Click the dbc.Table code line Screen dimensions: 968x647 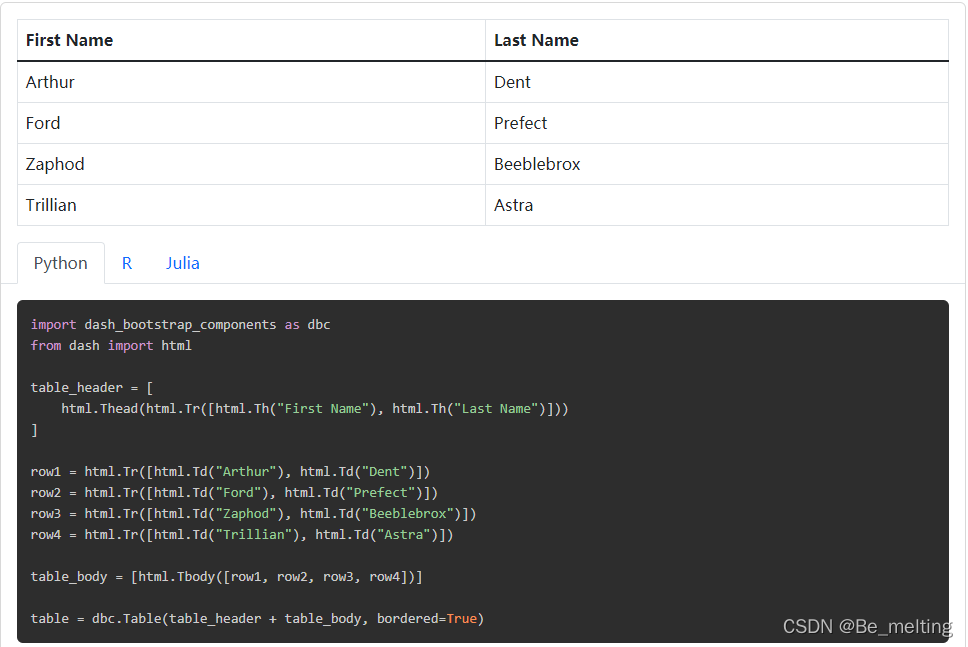pos(257,619)
